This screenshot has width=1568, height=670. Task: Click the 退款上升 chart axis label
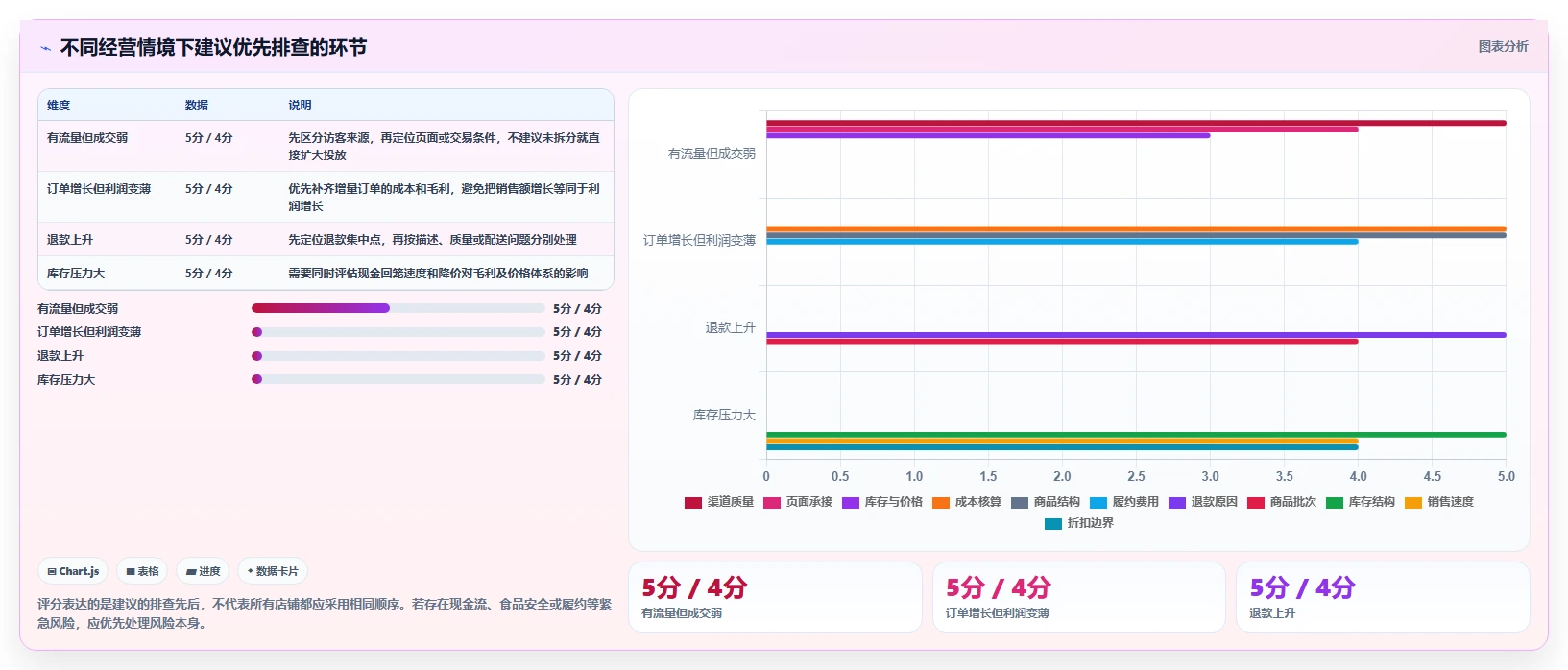pyautogui.click(x=731, y=327)
